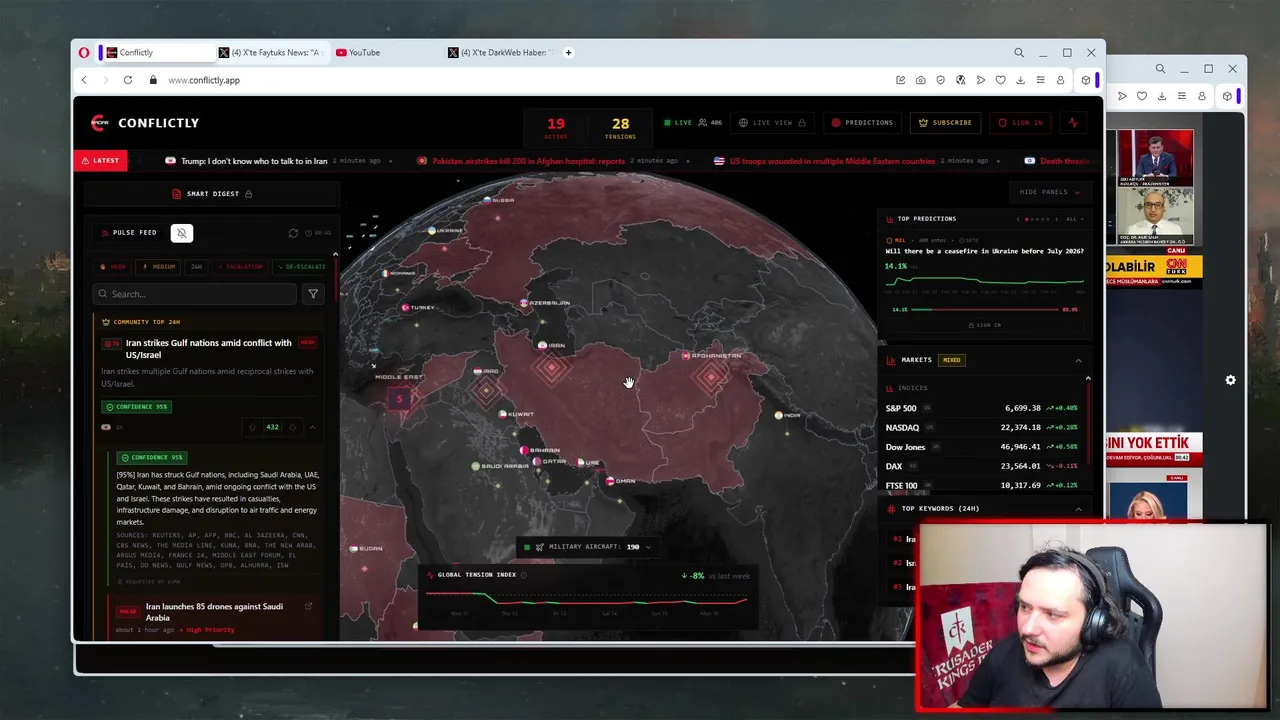
Task: Open the locked Live View button
Action: click(771, 123)
